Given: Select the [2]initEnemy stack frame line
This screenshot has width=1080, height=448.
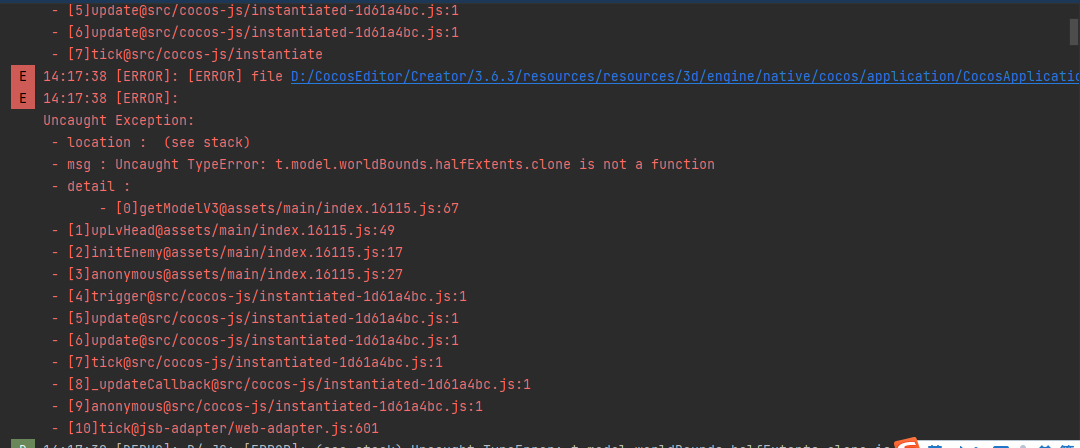Looking at the screenshot, I should tap(227, 252).
